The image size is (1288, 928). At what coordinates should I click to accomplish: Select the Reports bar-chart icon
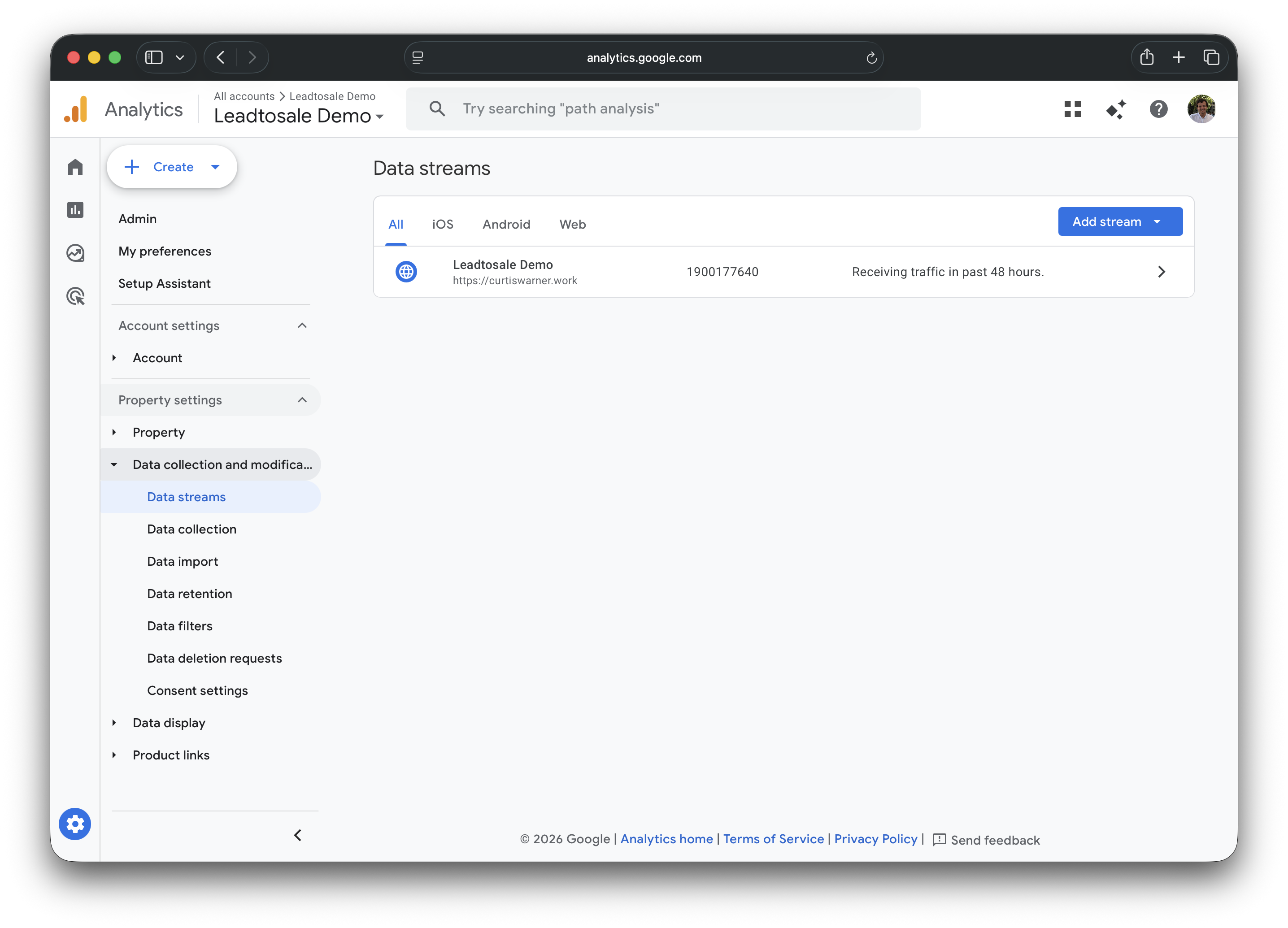click(75, 209)
